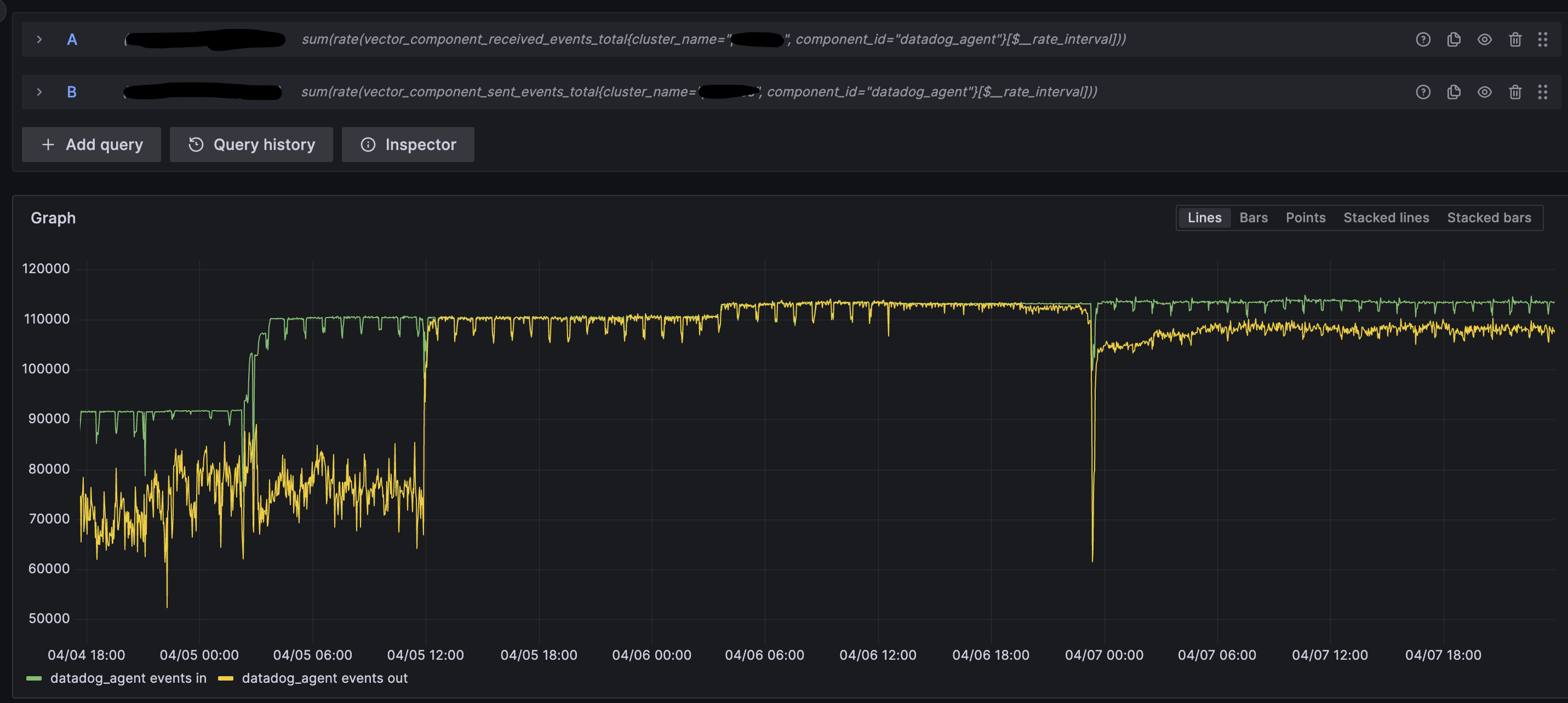Screen dimensions: 1568x703
Task: Grab the drag handle icon of query B
Action: pos(1544,92)
